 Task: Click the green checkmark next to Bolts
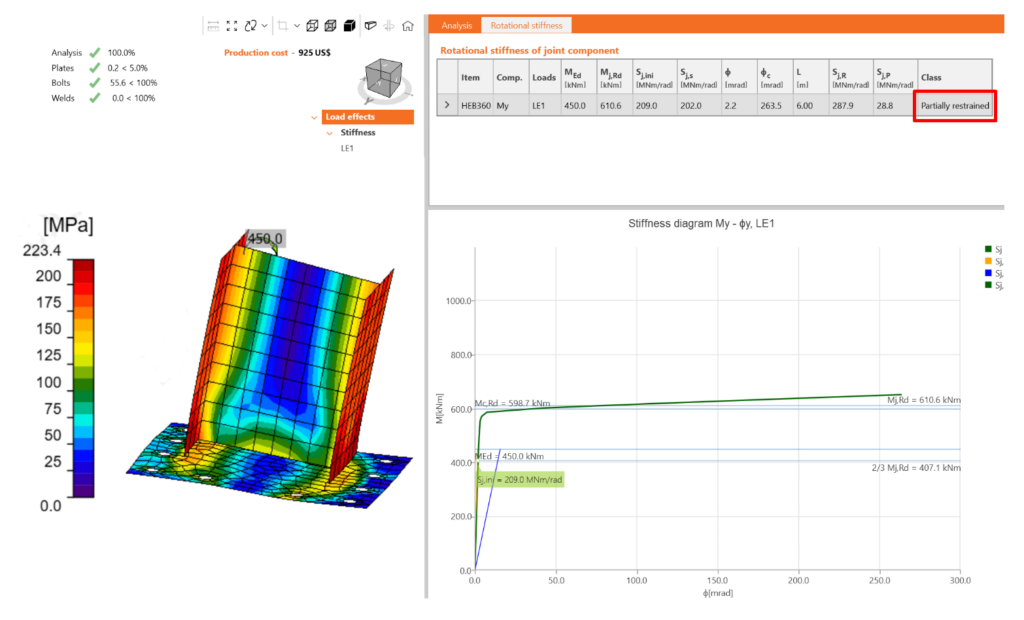pos(95,82)
